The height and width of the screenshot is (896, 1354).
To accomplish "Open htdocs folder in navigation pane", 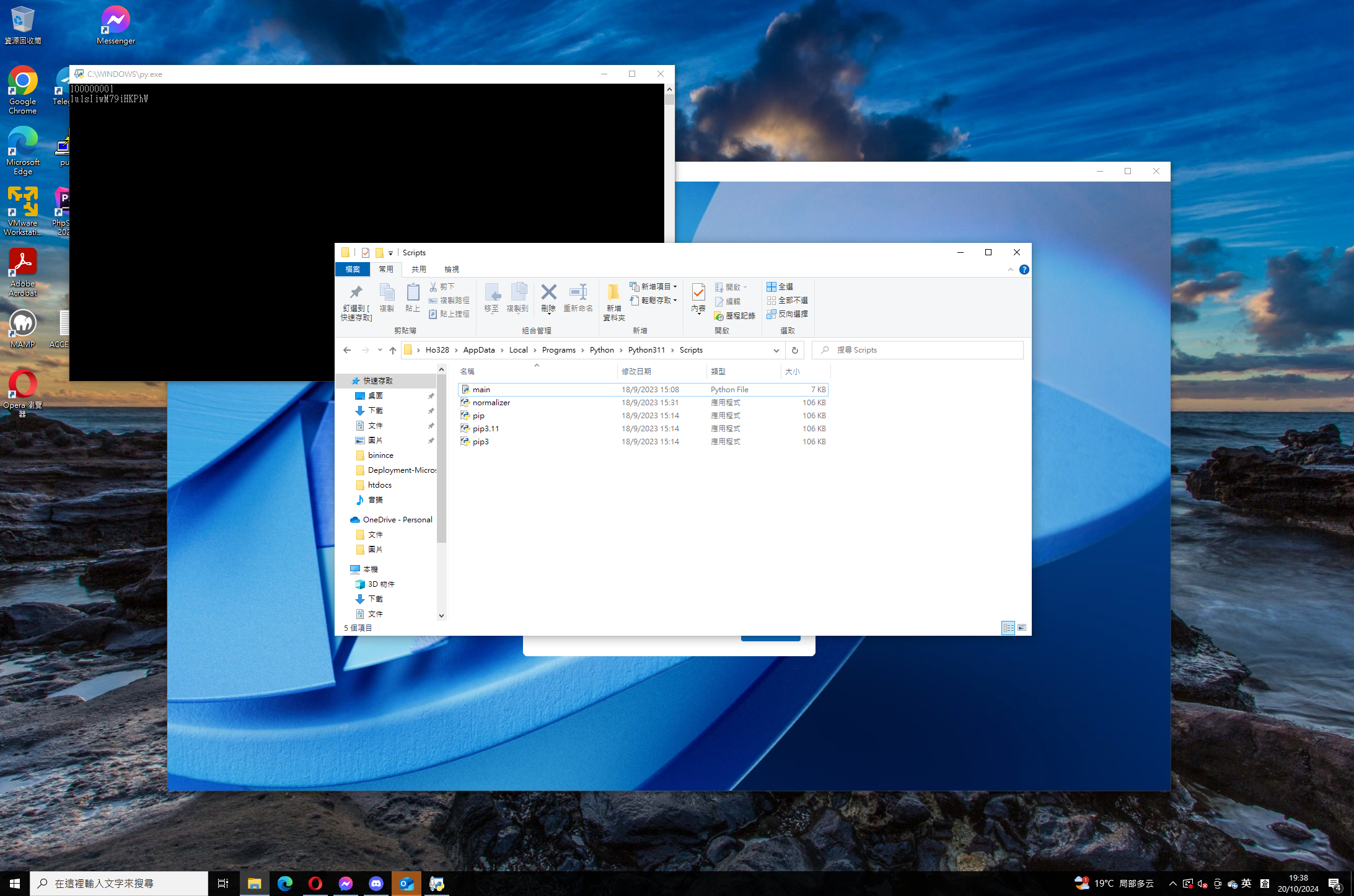I will tap(380, 485).
